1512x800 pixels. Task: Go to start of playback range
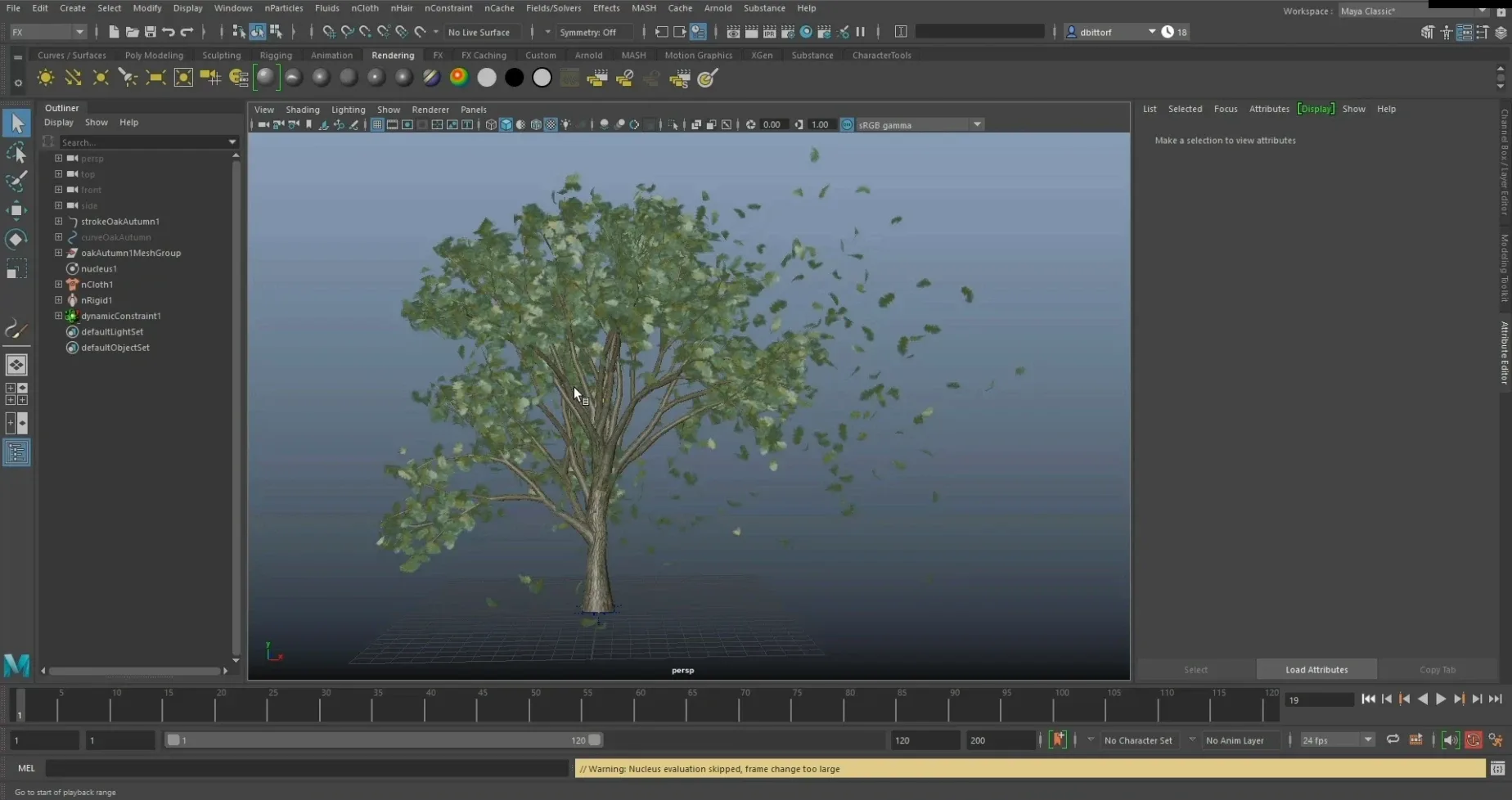click(x=1368, y=699)
